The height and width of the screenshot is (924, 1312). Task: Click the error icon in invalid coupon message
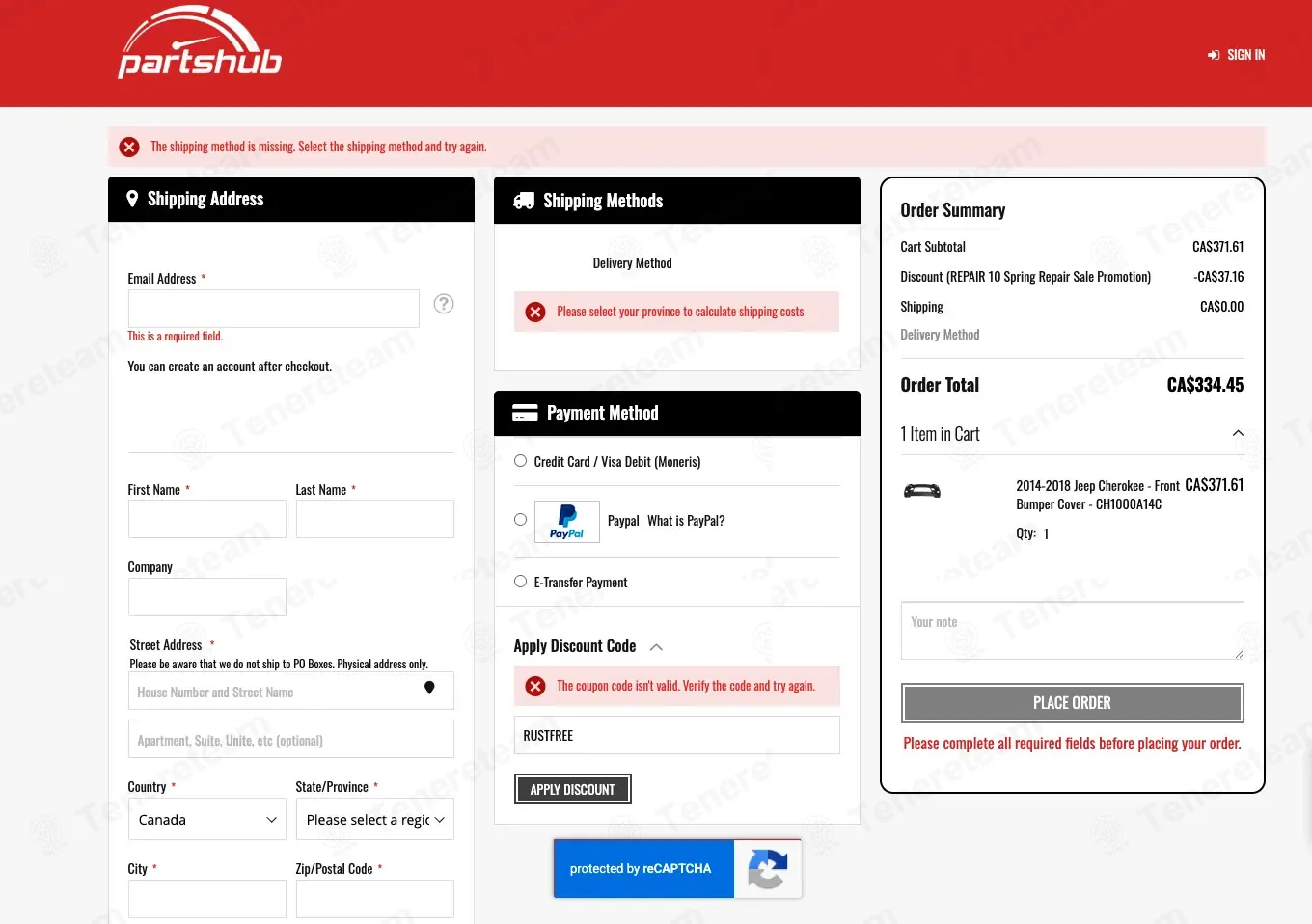coord(535,686)
